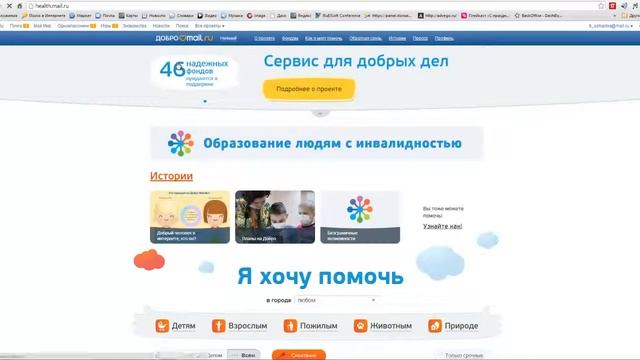Open the Как я могу помочь page
The height and width of the screenshot is (360, 640).
(324, 38)
